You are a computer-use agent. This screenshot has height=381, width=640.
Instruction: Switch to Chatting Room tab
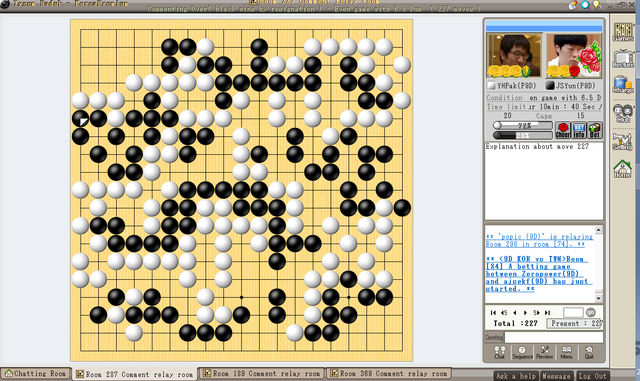[36, 374]
